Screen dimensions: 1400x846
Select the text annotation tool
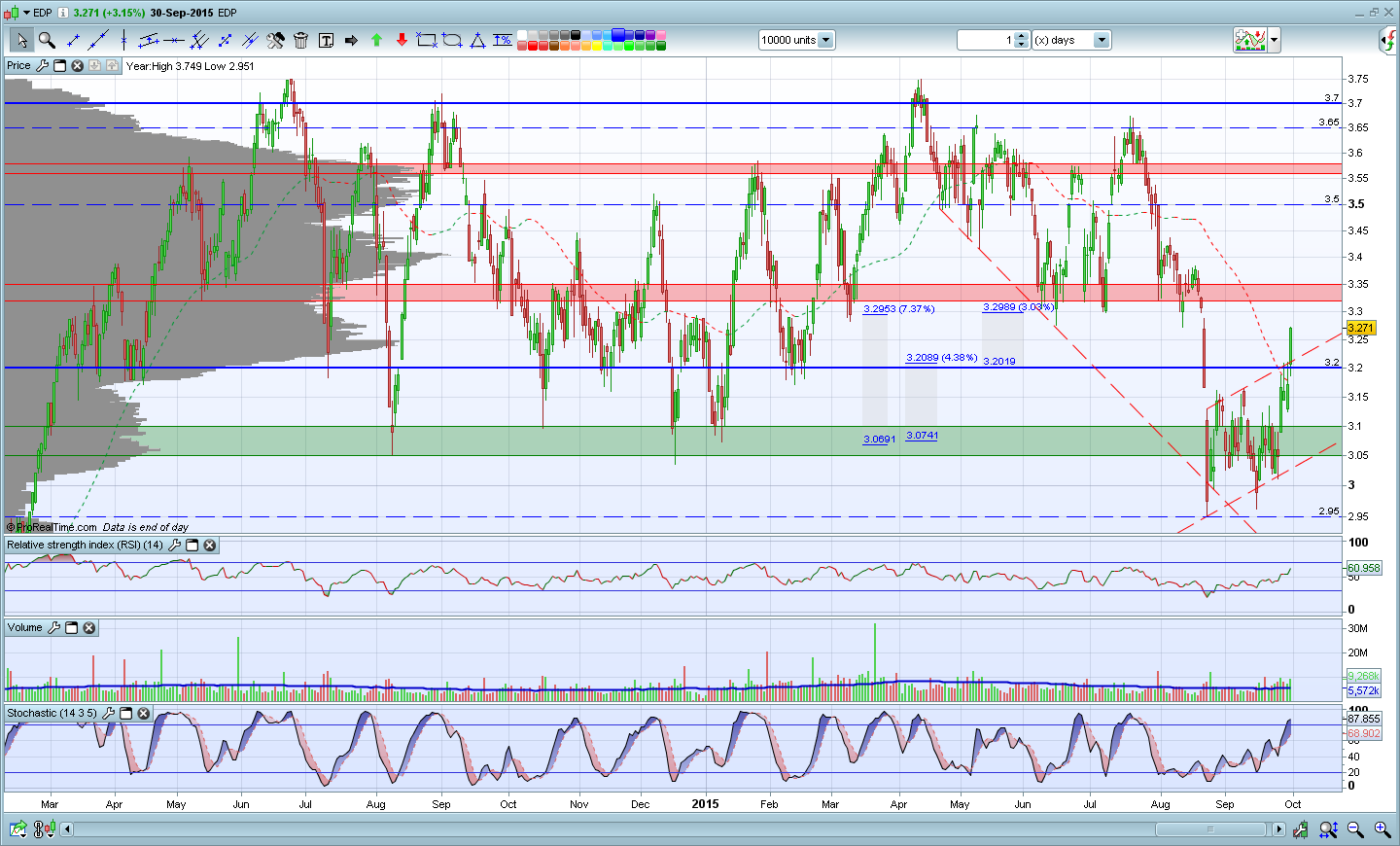click(x=326, y=40)
